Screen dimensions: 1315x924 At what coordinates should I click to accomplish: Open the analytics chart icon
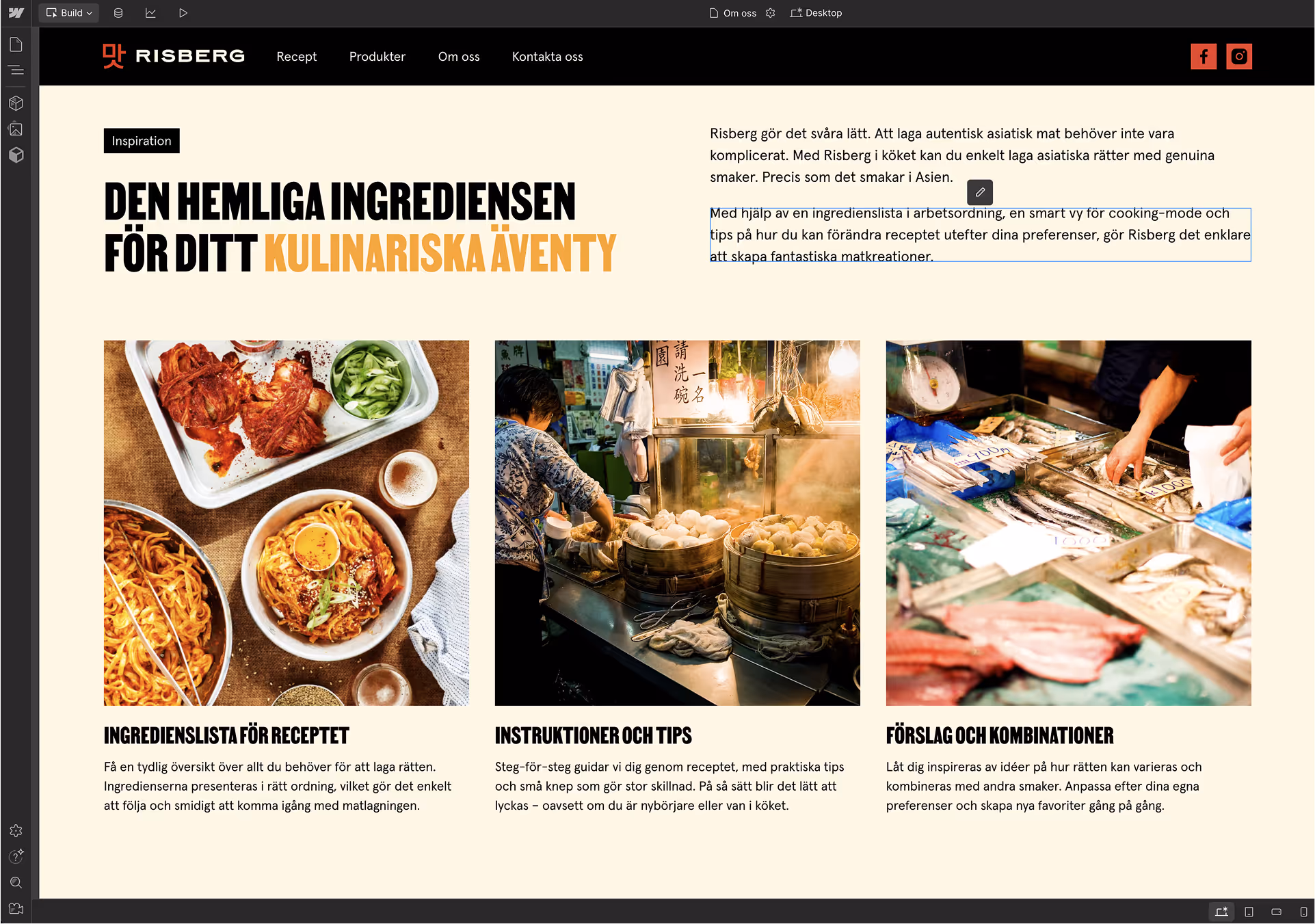pyautogui.click(x=150, y=13)
